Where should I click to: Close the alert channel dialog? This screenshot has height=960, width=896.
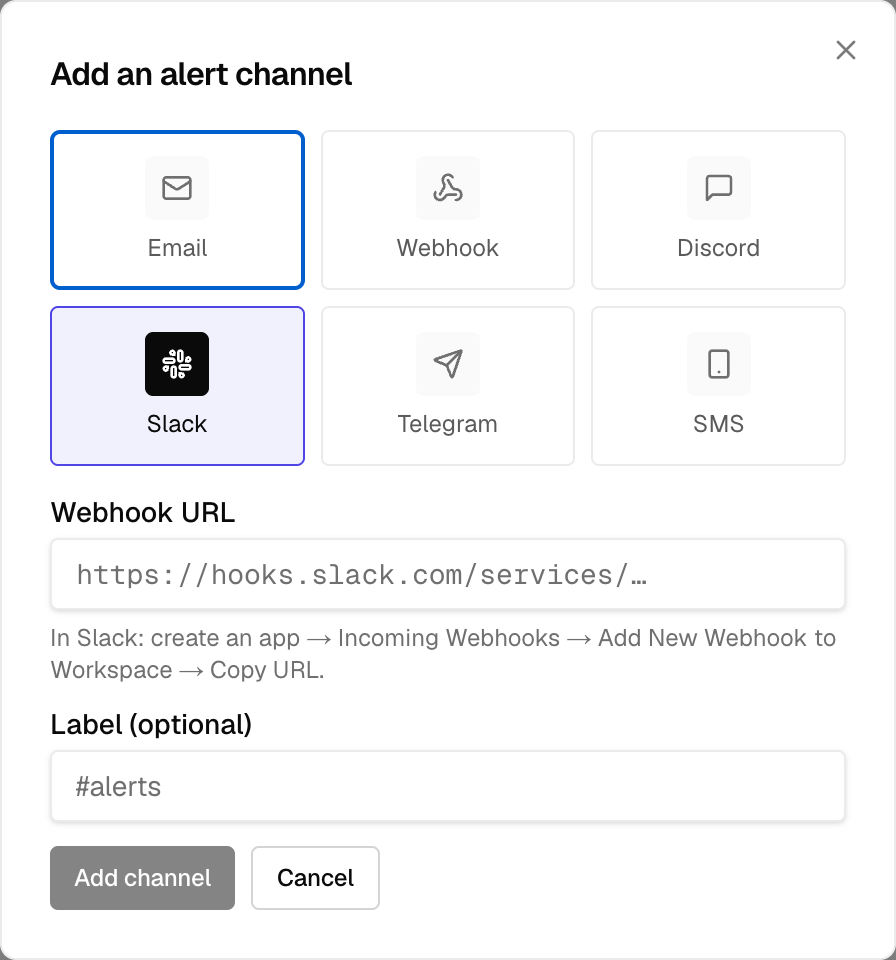click(x=846, y=50)
